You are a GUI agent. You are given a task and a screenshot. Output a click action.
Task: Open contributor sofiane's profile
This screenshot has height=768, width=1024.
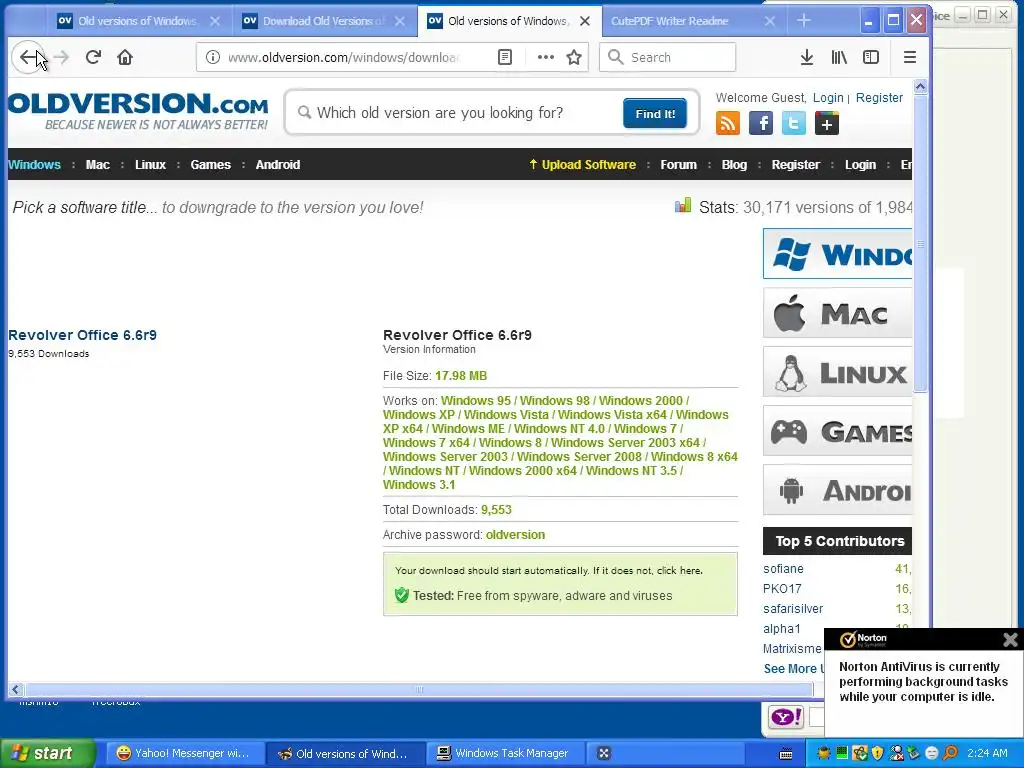coord(783,569)
